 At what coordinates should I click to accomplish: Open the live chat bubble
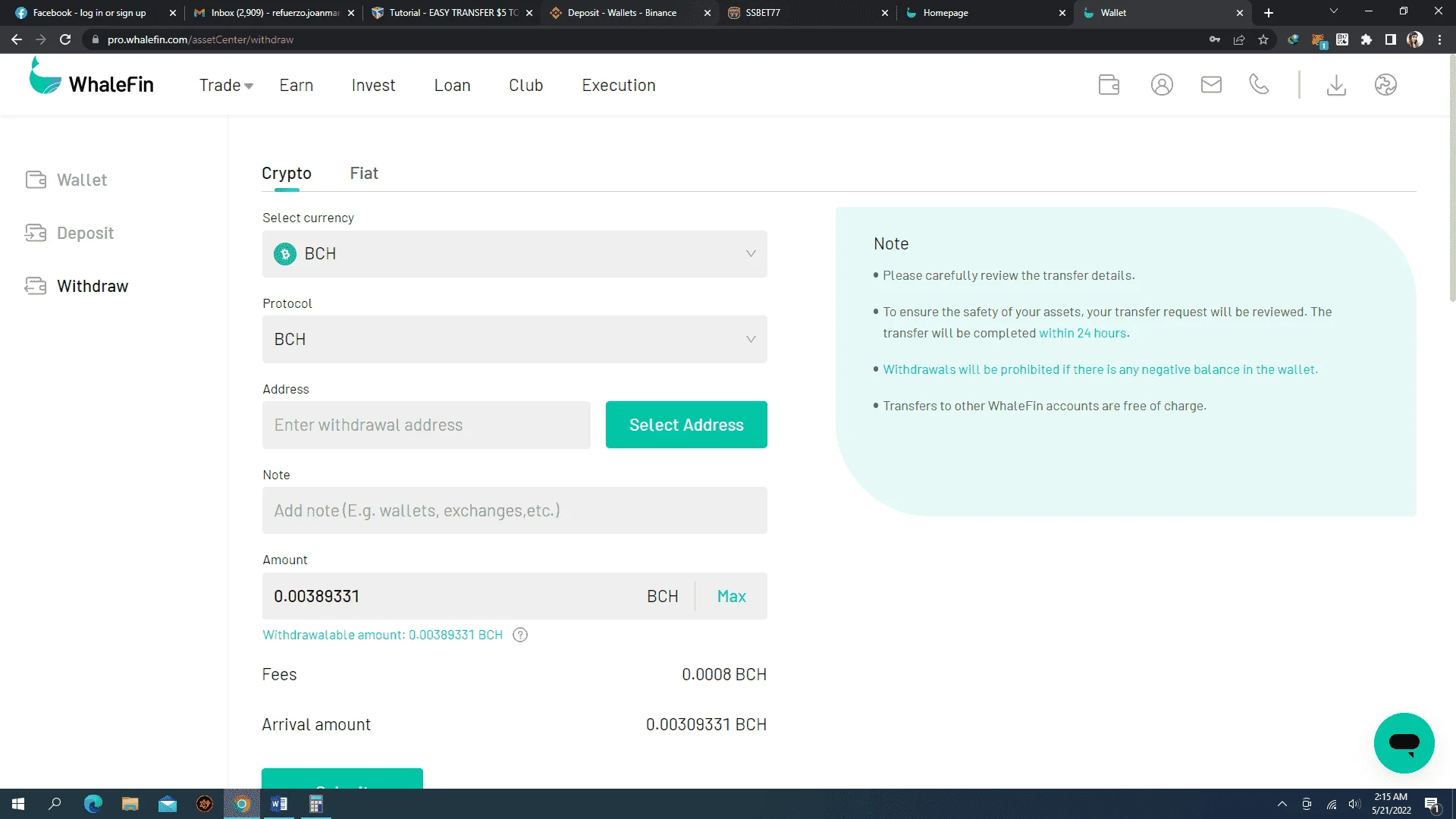1404,742
